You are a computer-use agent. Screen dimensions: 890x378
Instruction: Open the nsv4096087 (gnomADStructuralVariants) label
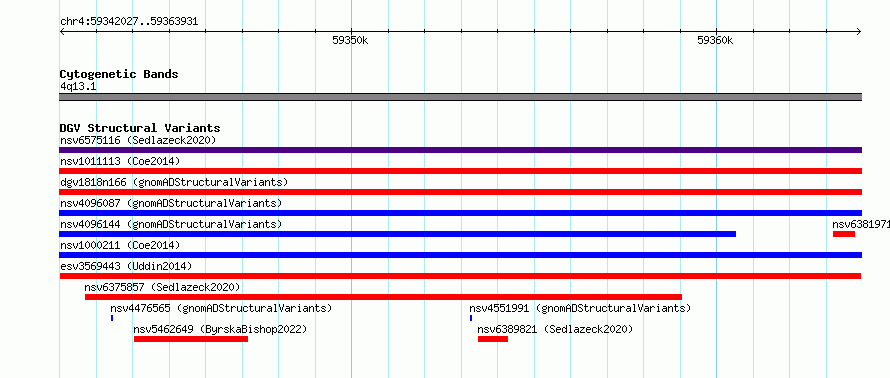coord(171,203)
